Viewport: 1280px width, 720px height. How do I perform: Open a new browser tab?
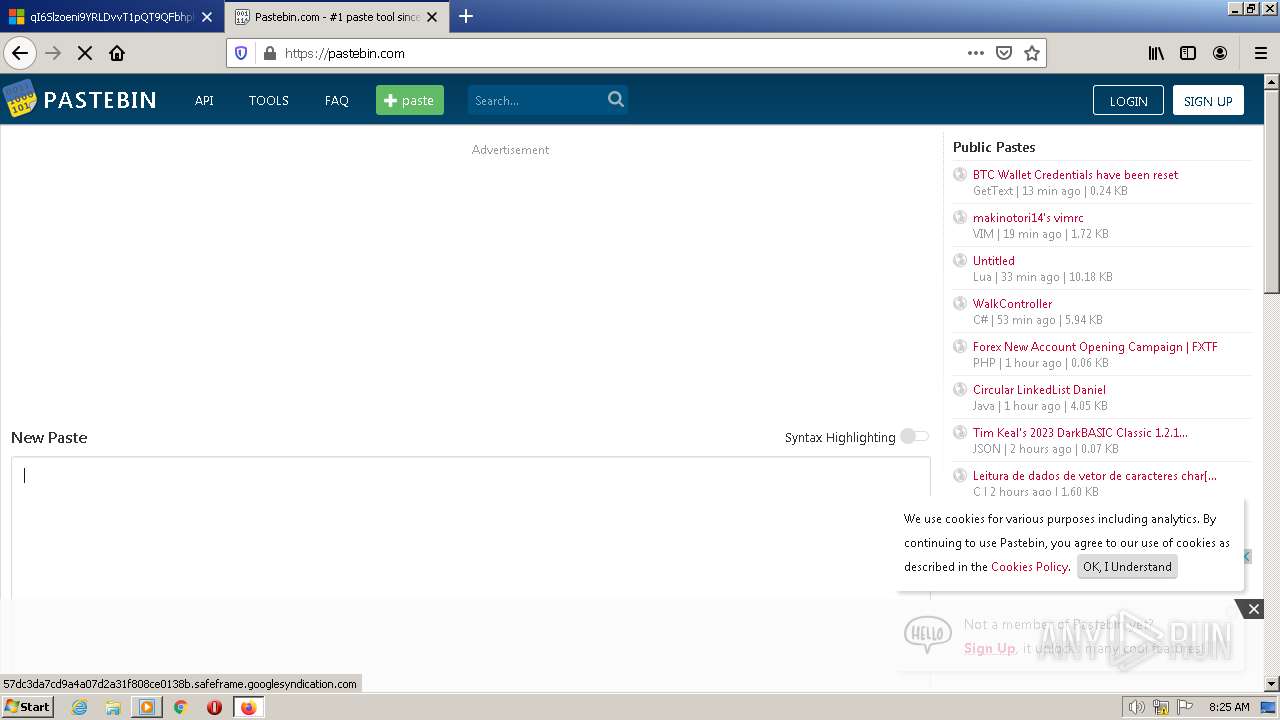coord(466,17)
